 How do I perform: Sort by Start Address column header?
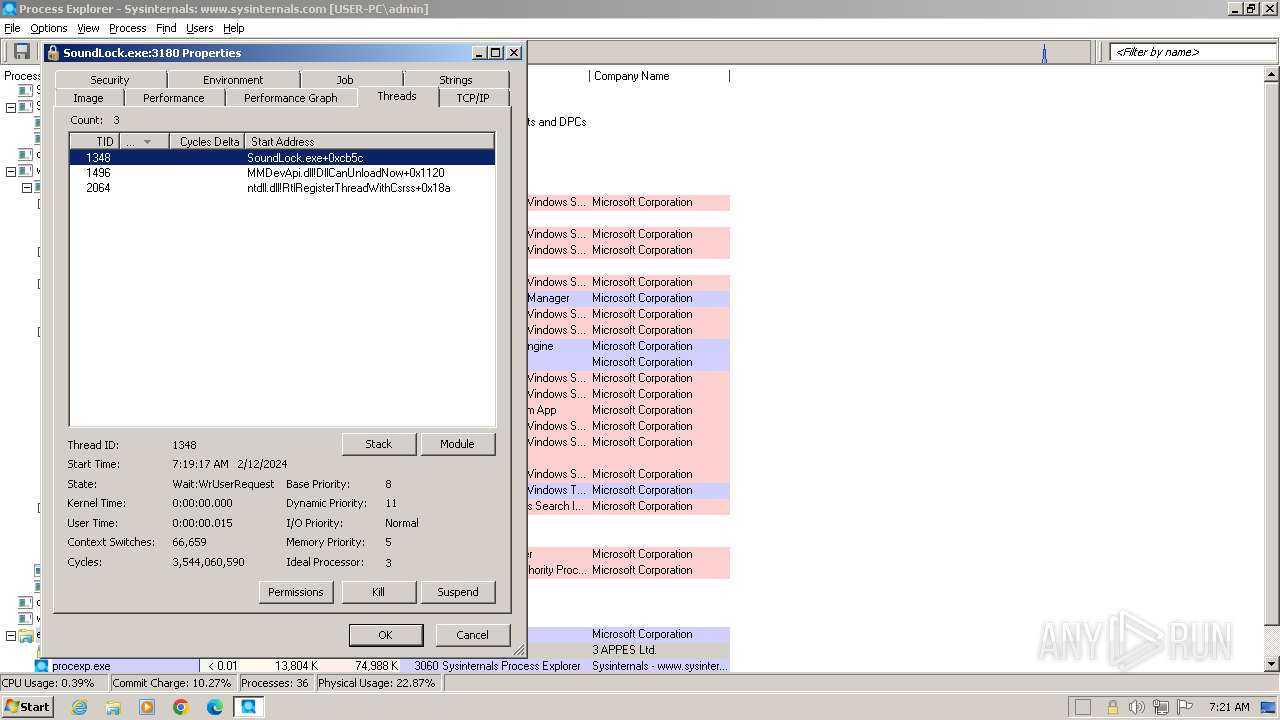pyautogui.click(x=369, y=142)
